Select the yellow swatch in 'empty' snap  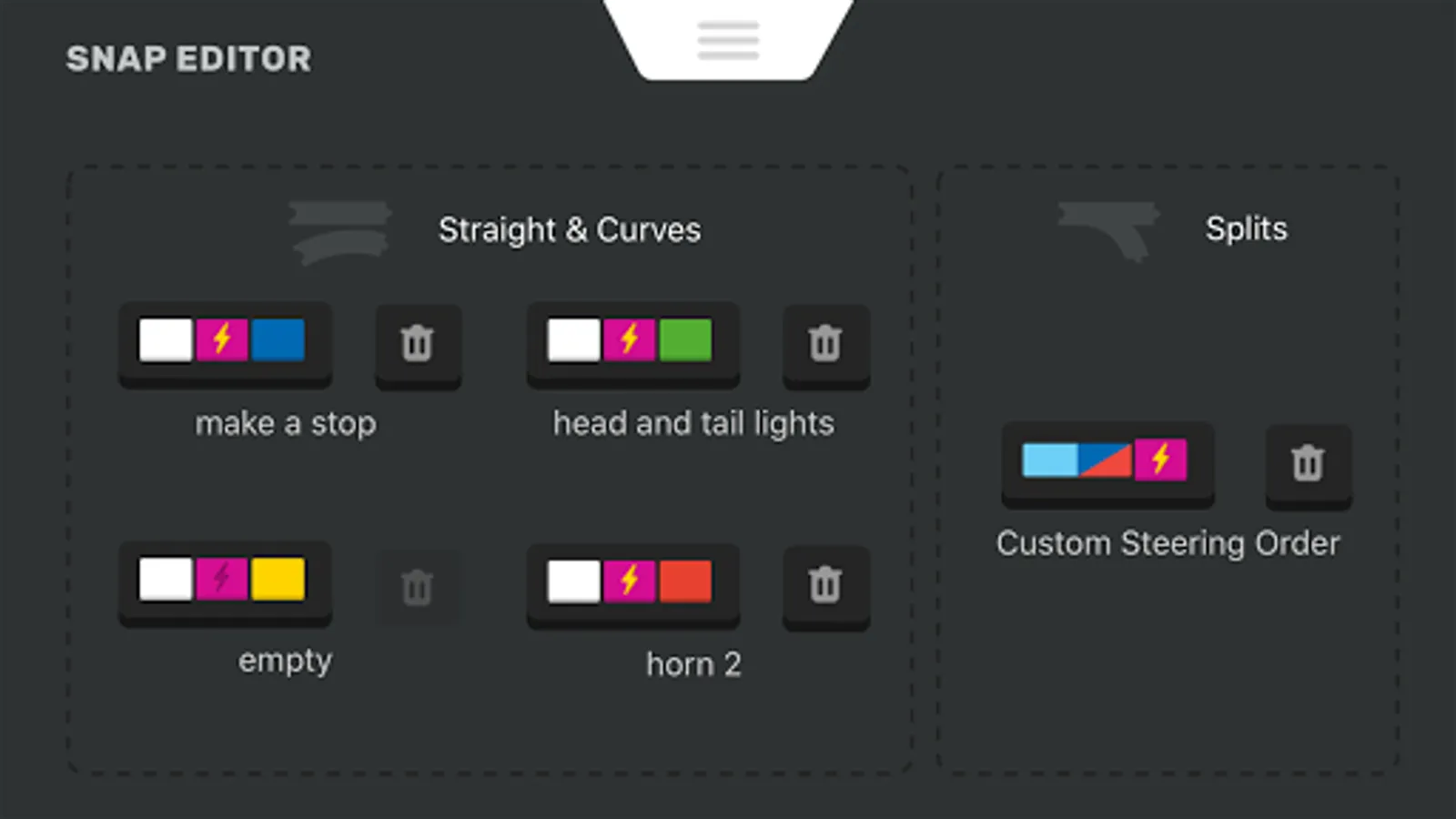click(x=278, y=580)
